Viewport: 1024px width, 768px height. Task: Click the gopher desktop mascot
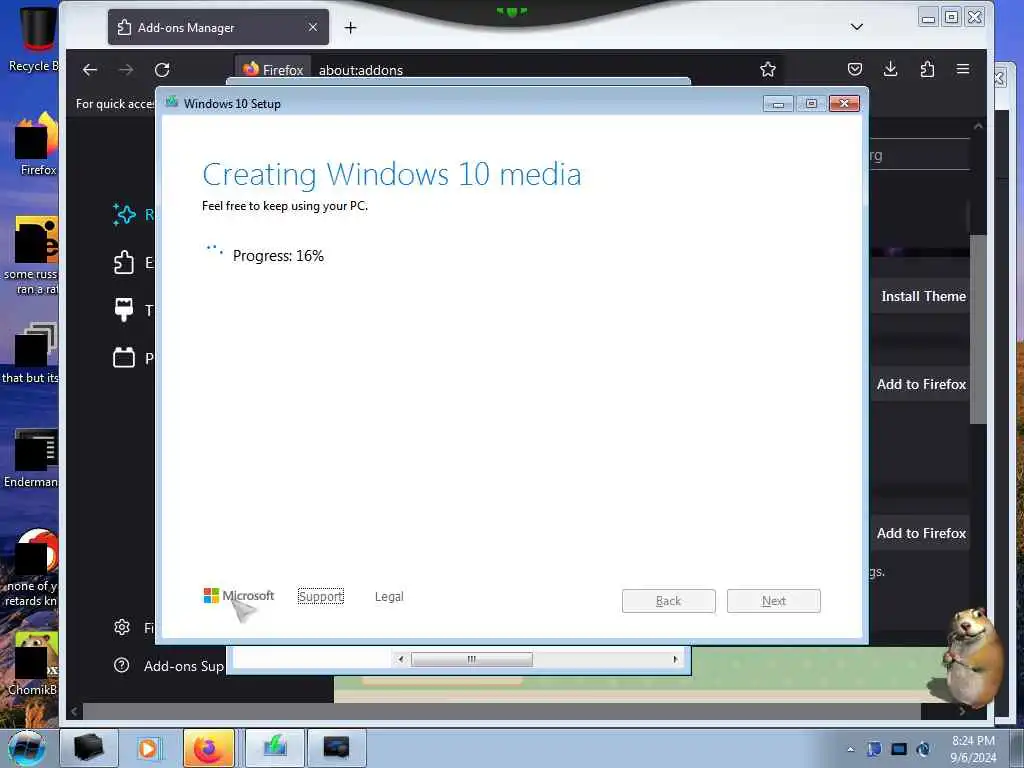click(x=972, y=658)
